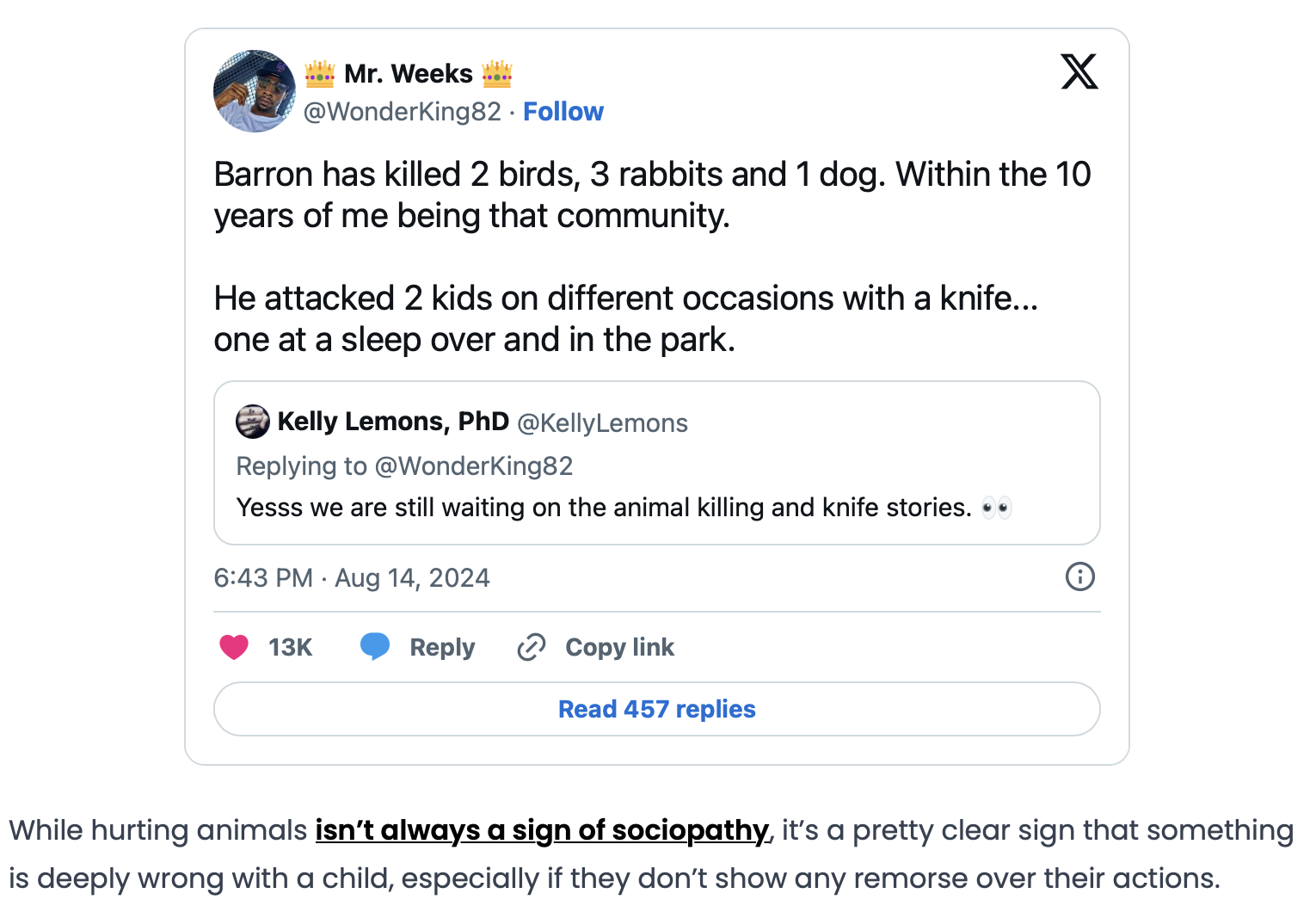1316x912 pixels.
Task: Open the 13K likes count
Action: (290, 647)
